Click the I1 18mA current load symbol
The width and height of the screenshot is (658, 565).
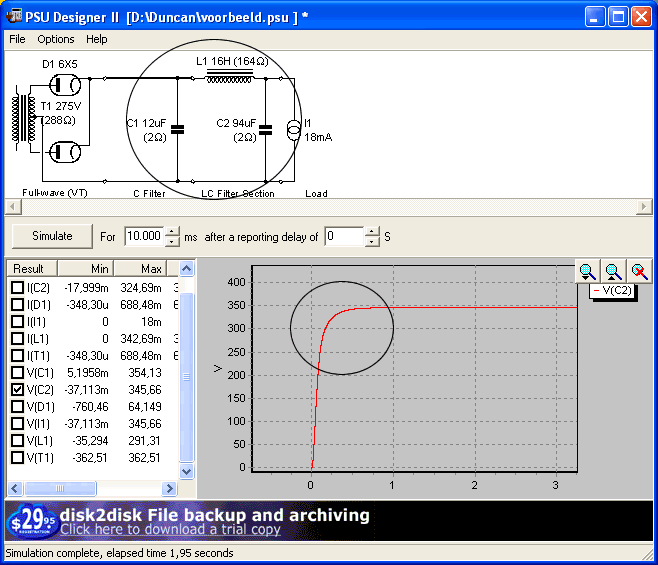tap(294, 129)
